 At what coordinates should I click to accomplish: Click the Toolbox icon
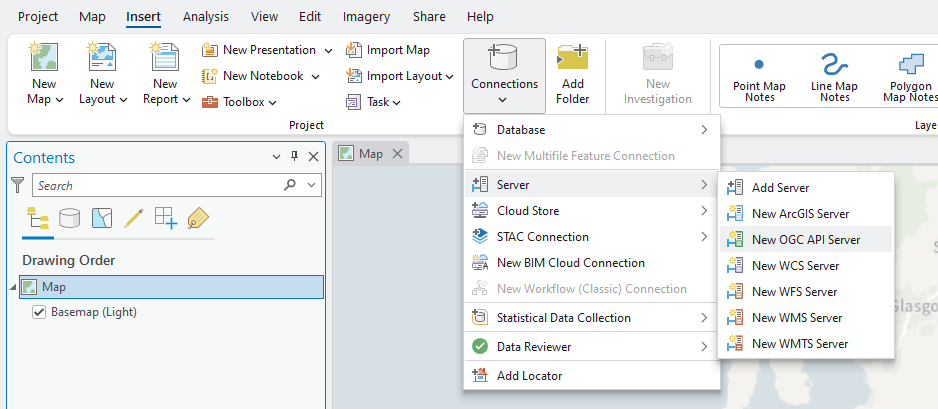coord(209,102)
